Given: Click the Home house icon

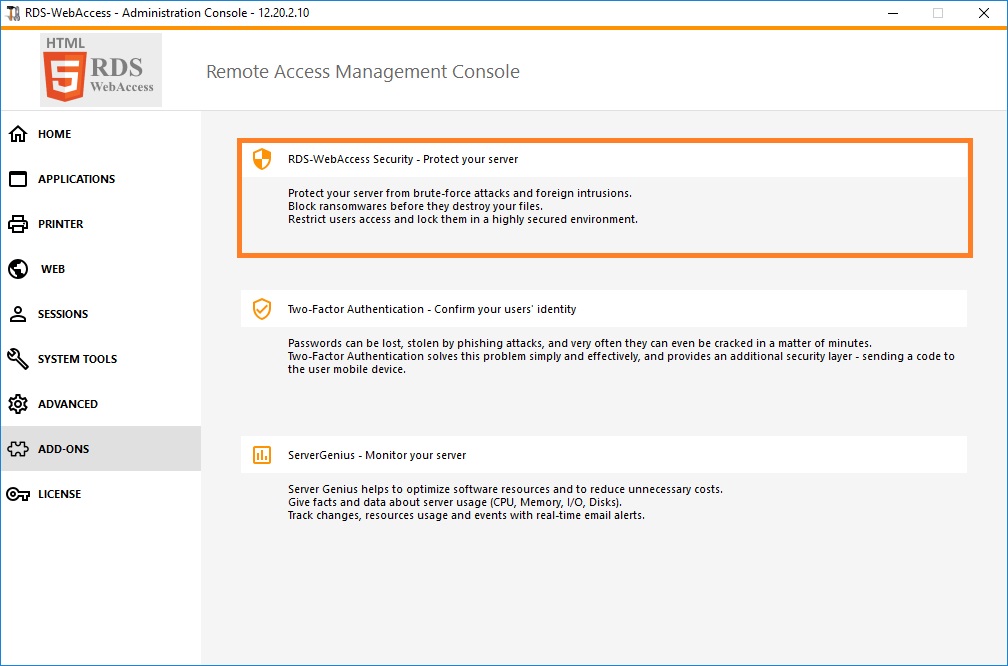Looking at the screenshot, I should 18,134.
